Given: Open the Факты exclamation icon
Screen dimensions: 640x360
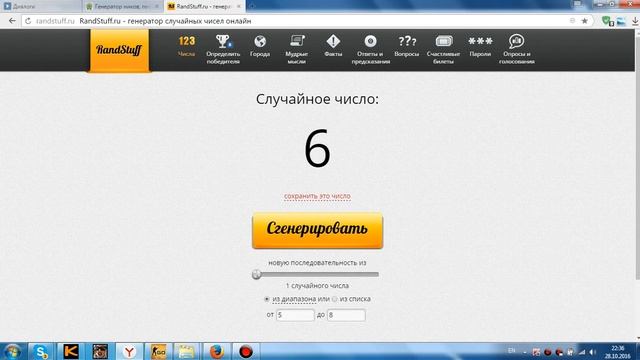Looking at the screenshot, I should click(x=333, y=41).
